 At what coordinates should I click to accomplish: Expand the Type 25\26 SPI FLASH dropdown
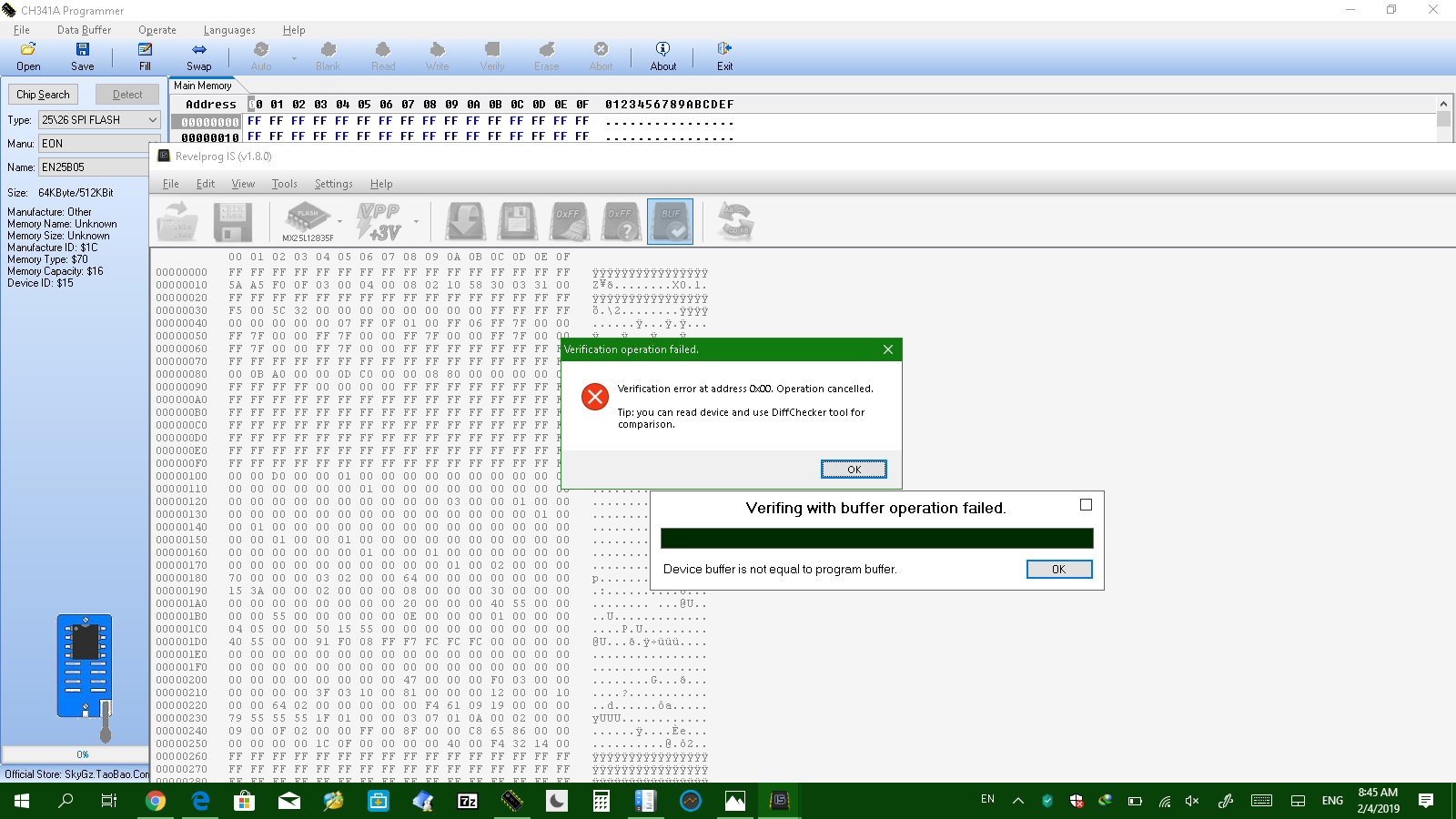tap(152, 120)
